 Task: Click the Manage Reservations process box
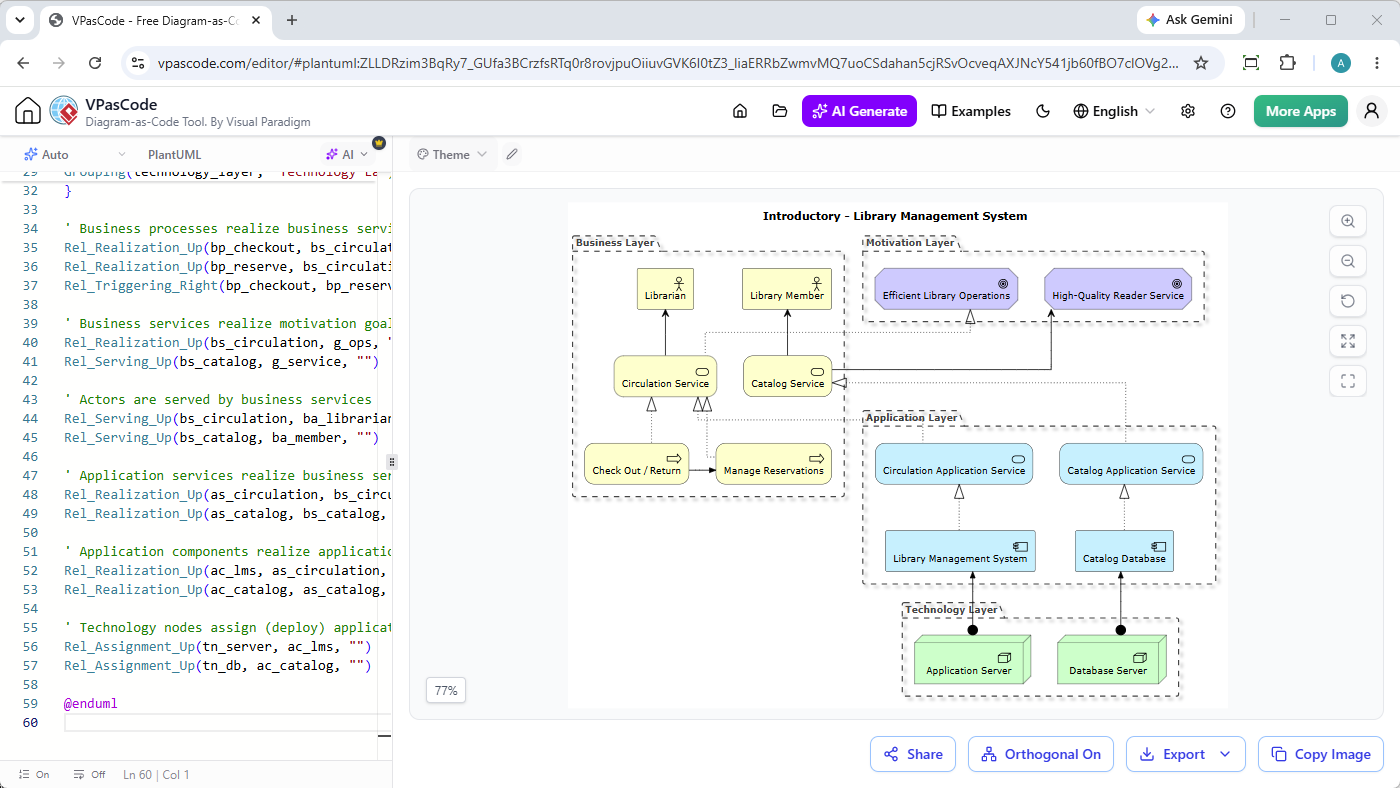(x=774, y=463)
